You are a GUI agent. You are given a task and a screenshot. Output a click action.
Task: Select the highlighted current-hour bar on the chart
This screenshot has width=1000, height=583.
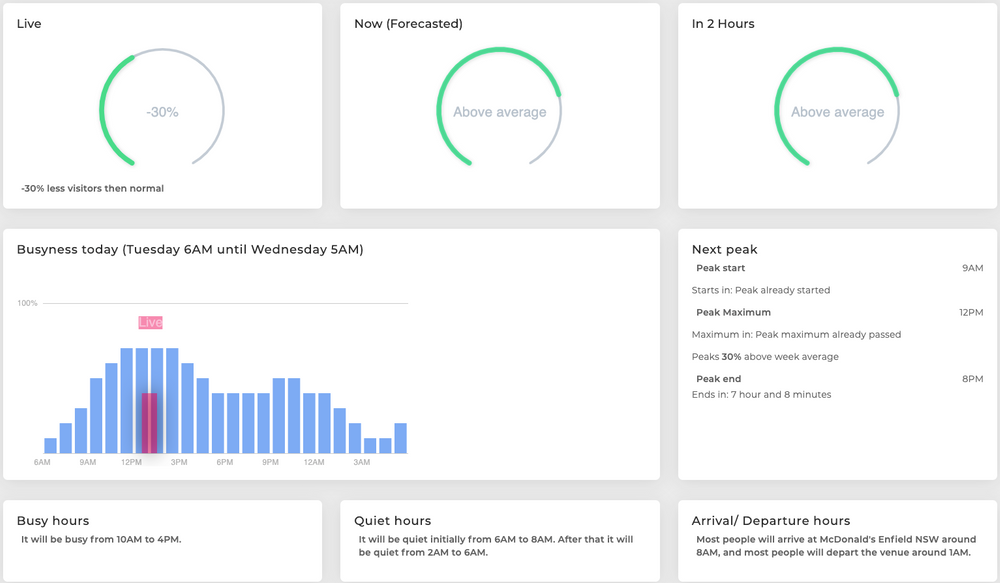pos(150,420)
